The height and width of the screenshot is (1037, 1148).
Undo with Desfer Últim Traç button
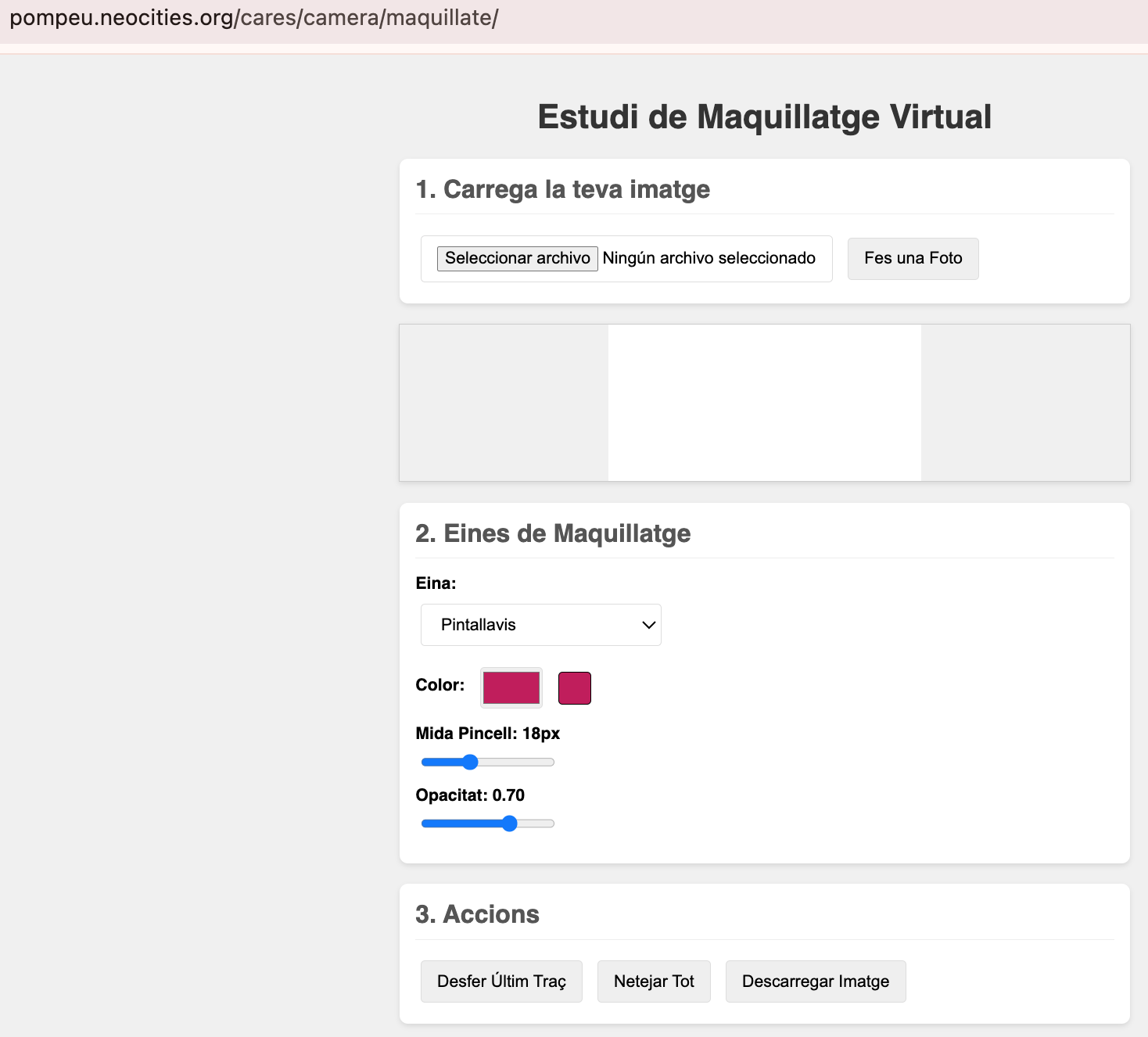pyautogui.click(x=501, y=981)
